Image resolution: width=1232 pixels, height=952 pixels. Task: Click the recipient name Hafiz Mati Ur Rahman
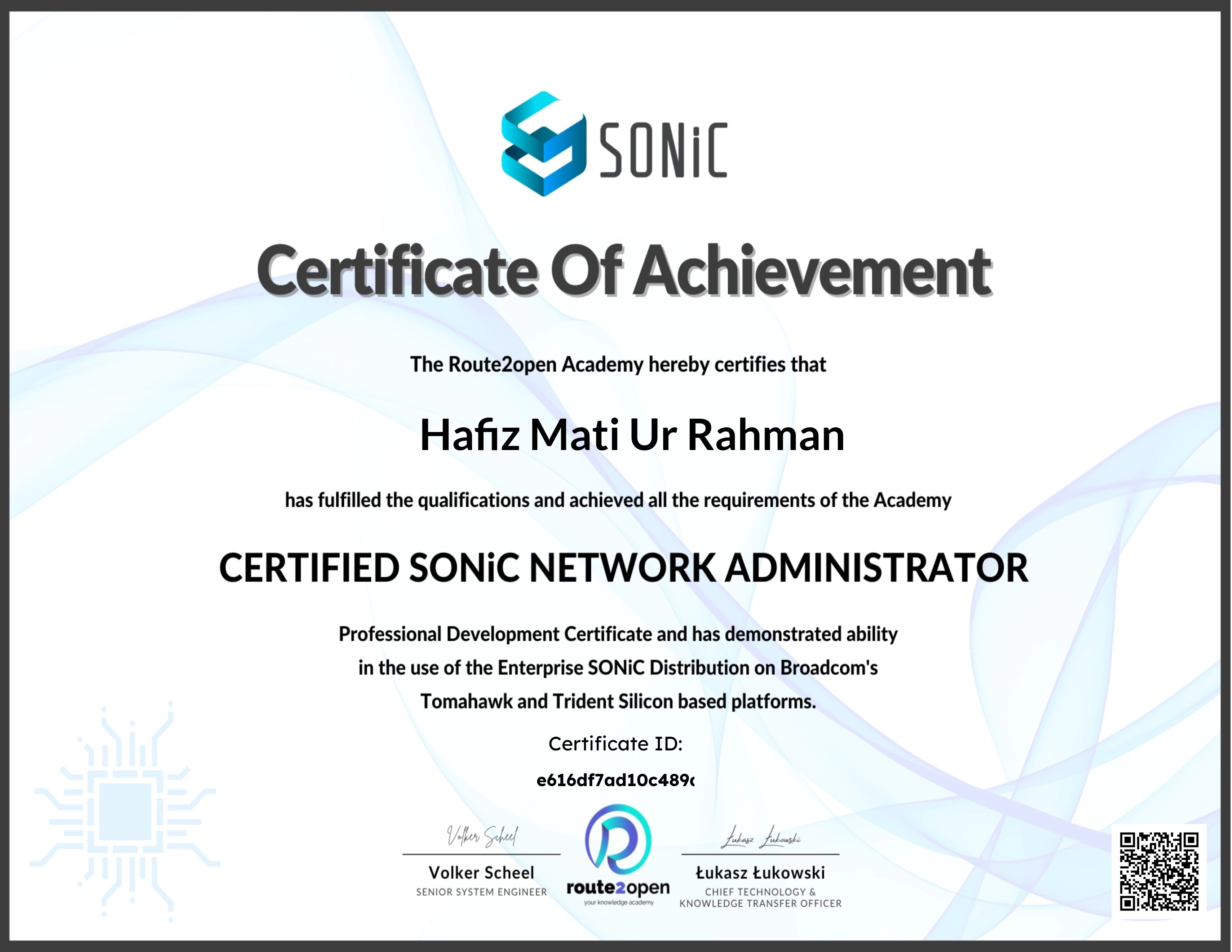[632, 435]
